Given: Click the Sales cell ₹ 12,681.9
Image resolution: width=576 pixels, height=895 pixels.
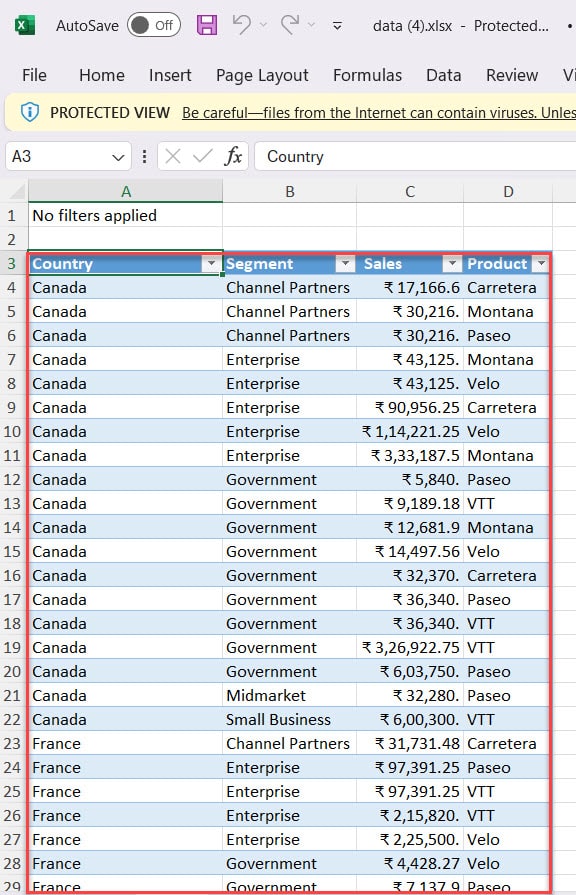Looking at the screenshot, I should click(x=410, y=527).
